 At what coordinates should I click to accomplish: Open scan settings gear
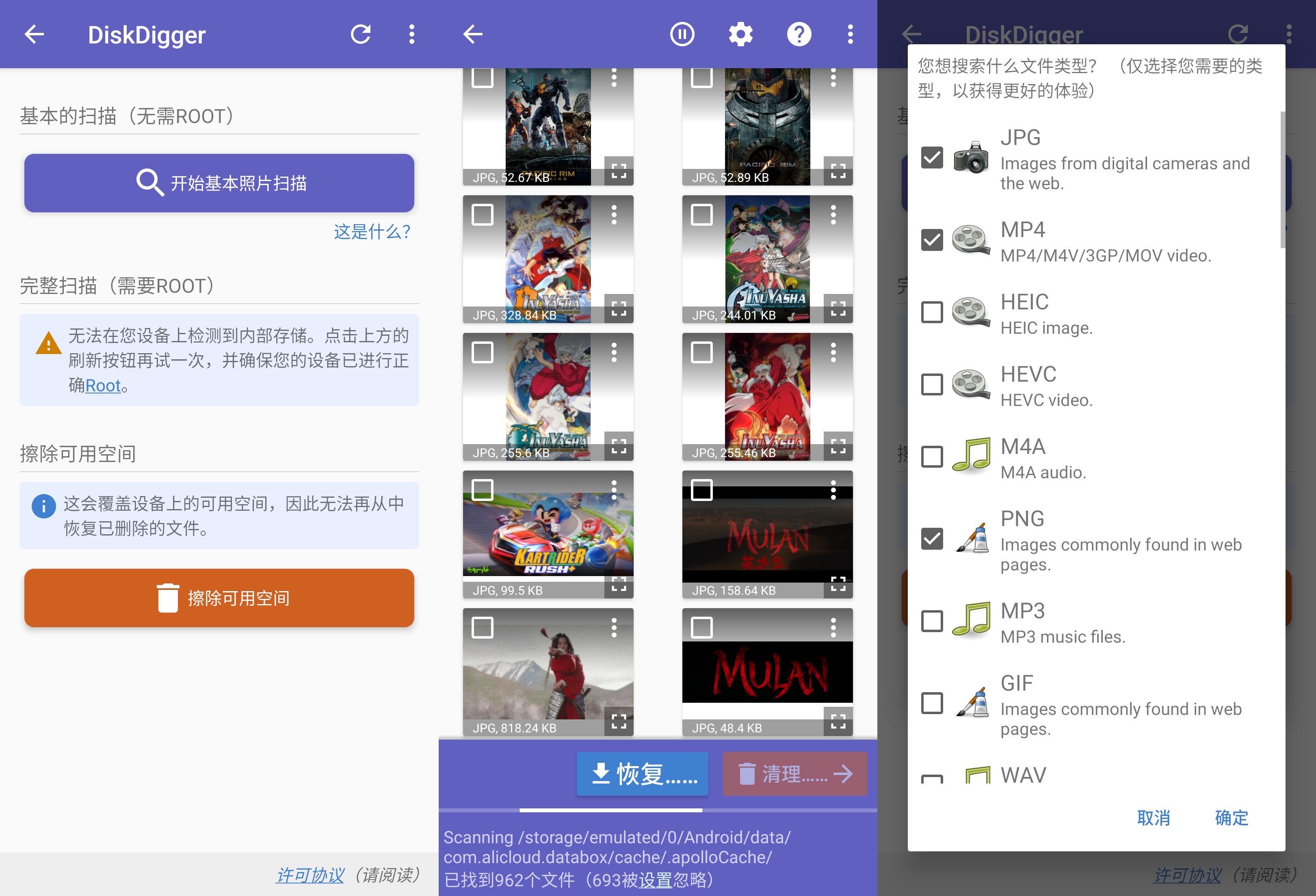tap(740, 35)
